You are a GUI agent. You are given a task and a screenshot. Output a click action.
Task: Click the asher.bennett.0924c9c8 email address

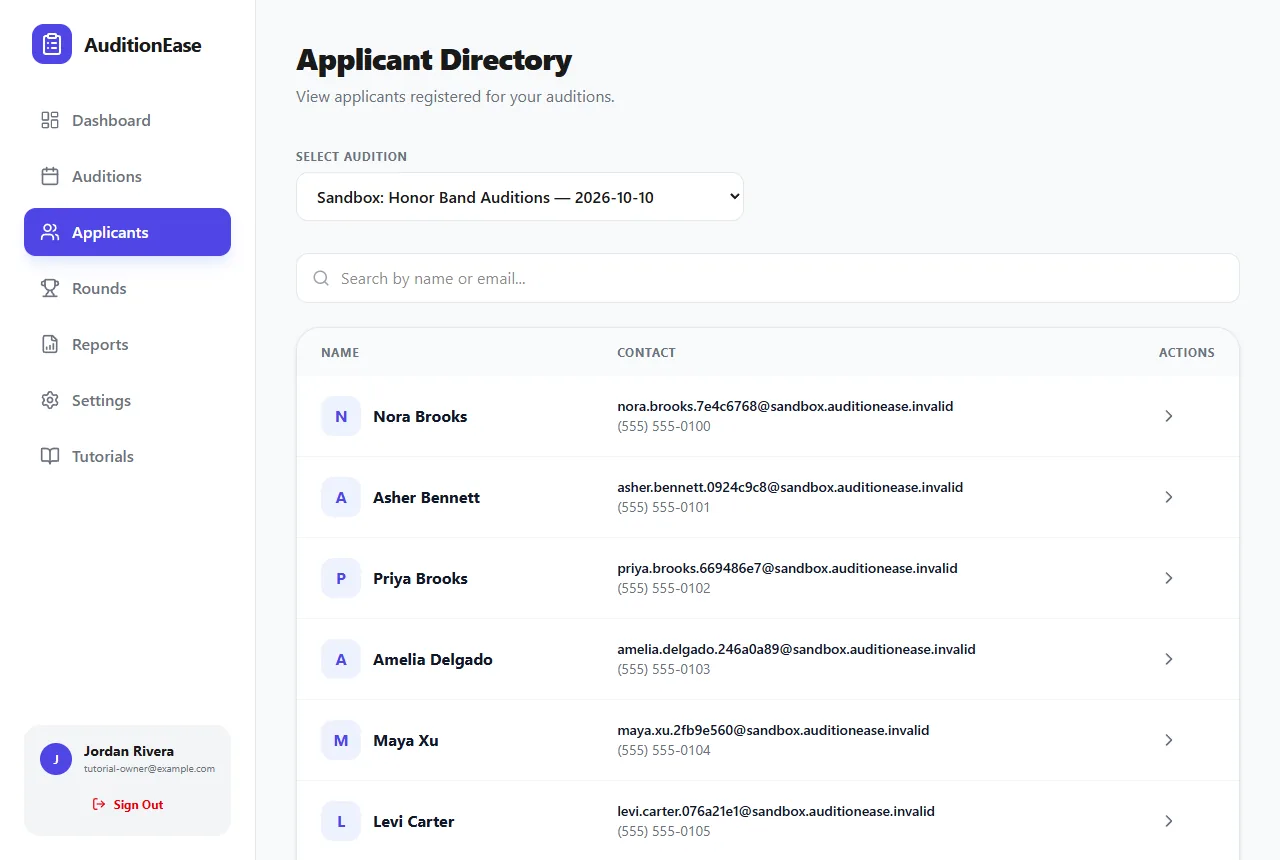790,487
